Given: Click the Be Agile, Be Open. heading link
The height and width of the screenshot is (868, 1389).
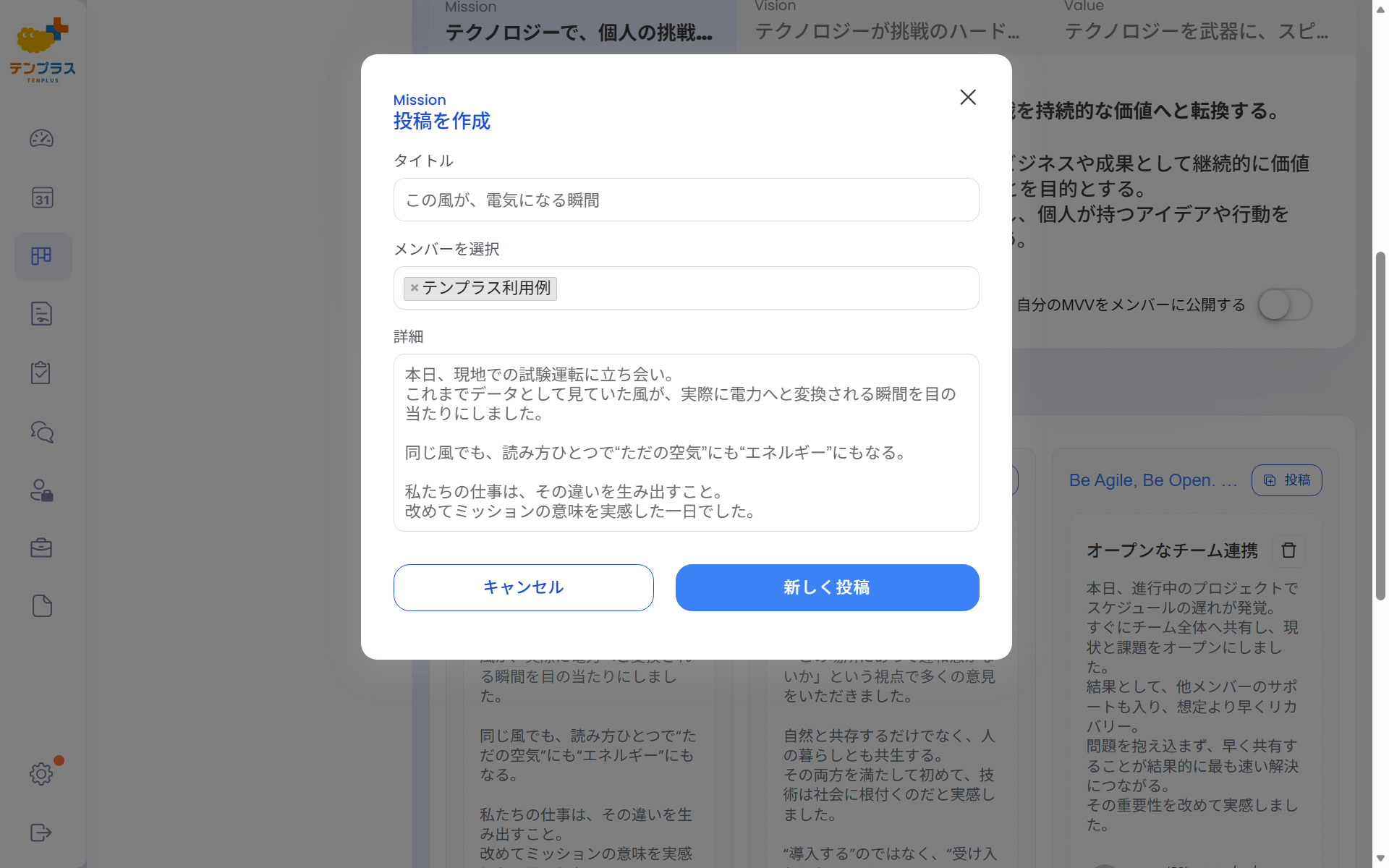Looking at the screenshot, I should 1153,480.
